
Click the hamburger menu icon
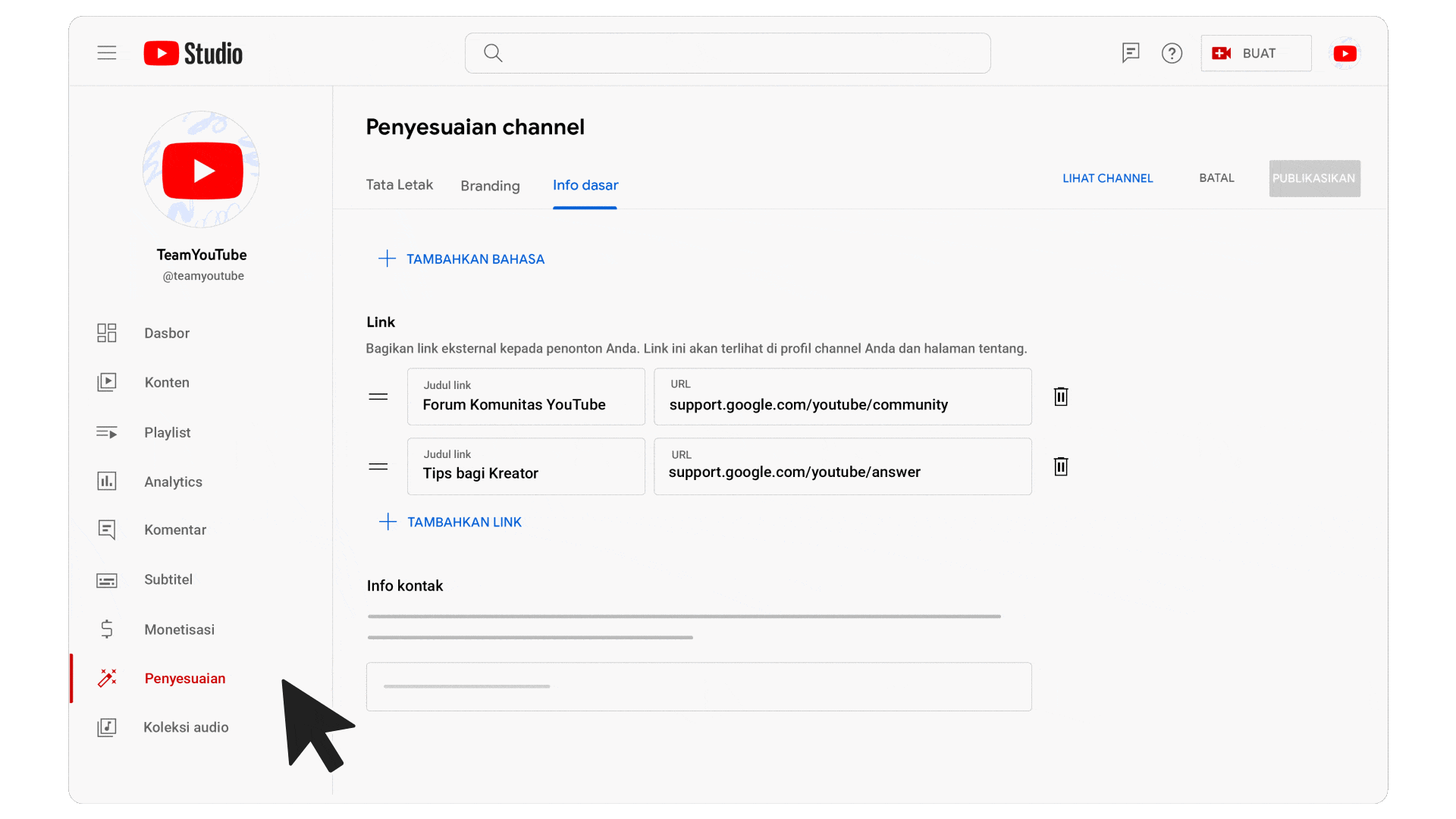[x=107, y=53]
